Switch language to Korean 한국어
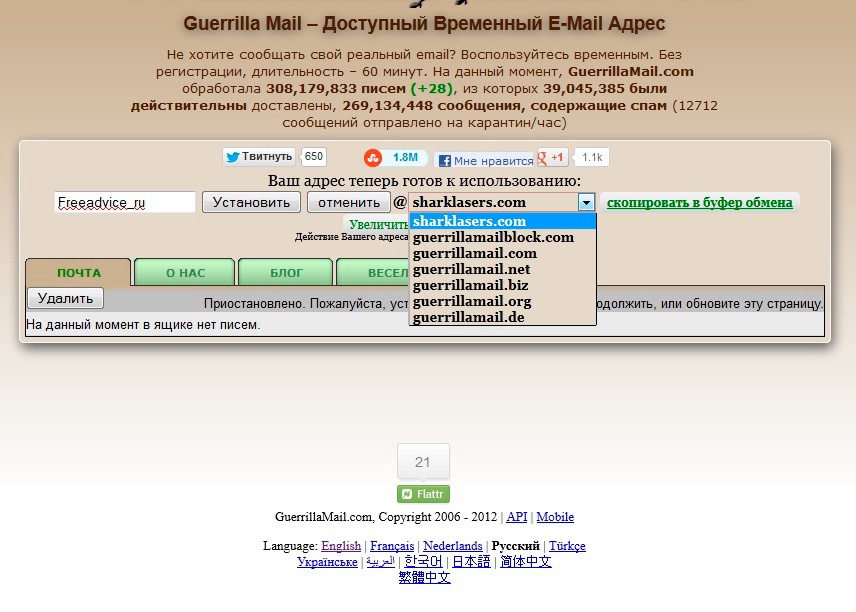This screenshot has height=612, width=856. [423, 561]
